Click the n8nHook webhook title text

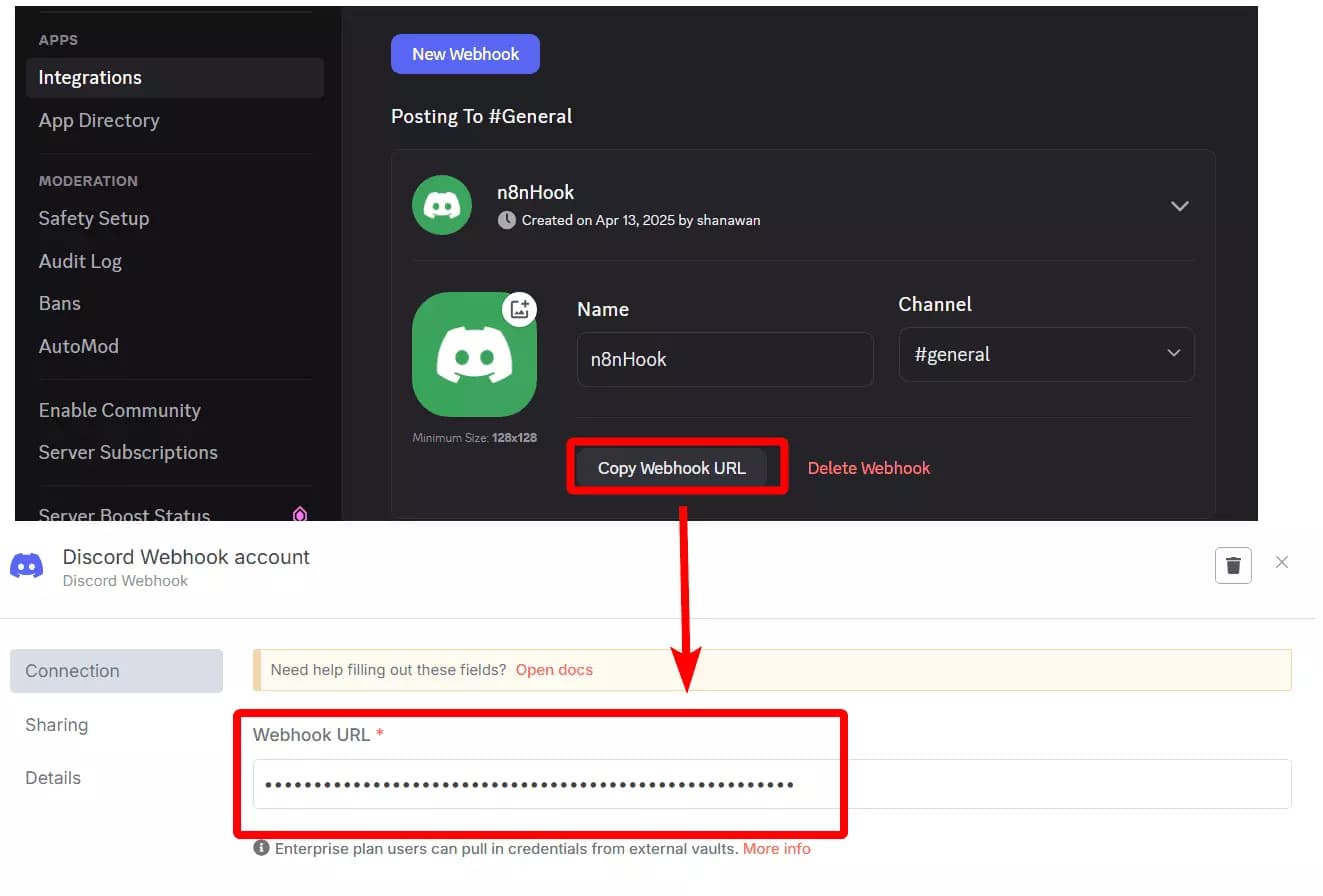536,193
